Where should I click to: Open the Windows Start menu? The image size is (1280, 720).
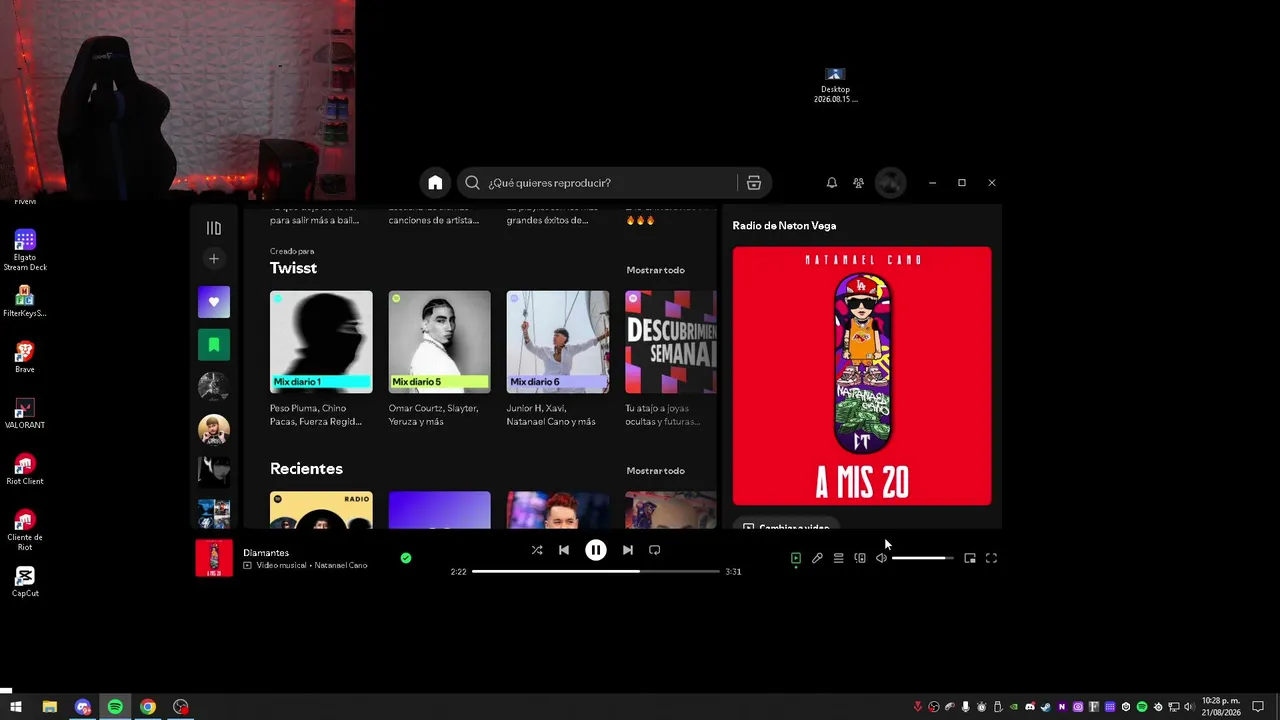(16, 707)
